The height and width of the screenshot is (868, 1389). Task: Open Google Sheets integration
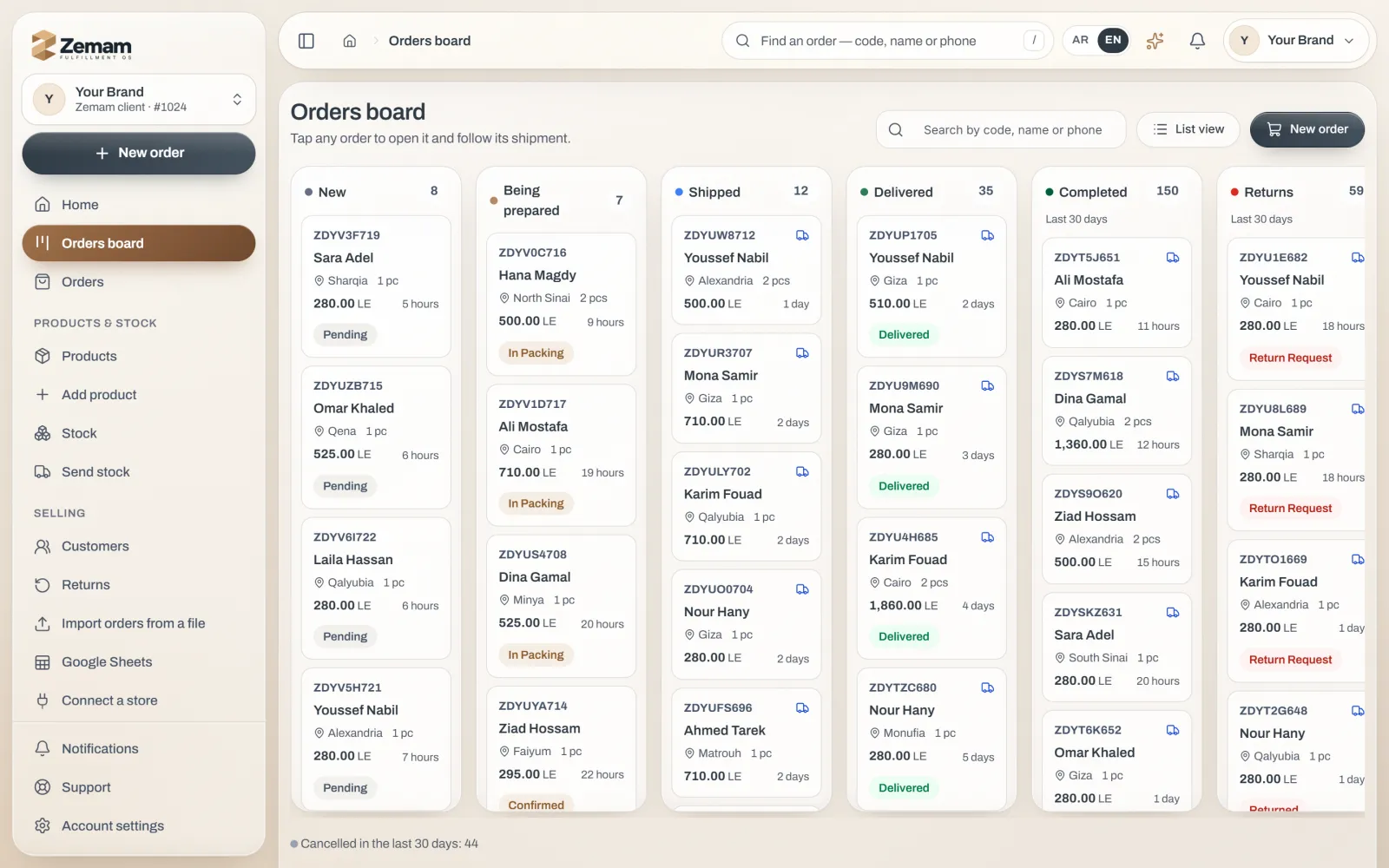[139, 662]
